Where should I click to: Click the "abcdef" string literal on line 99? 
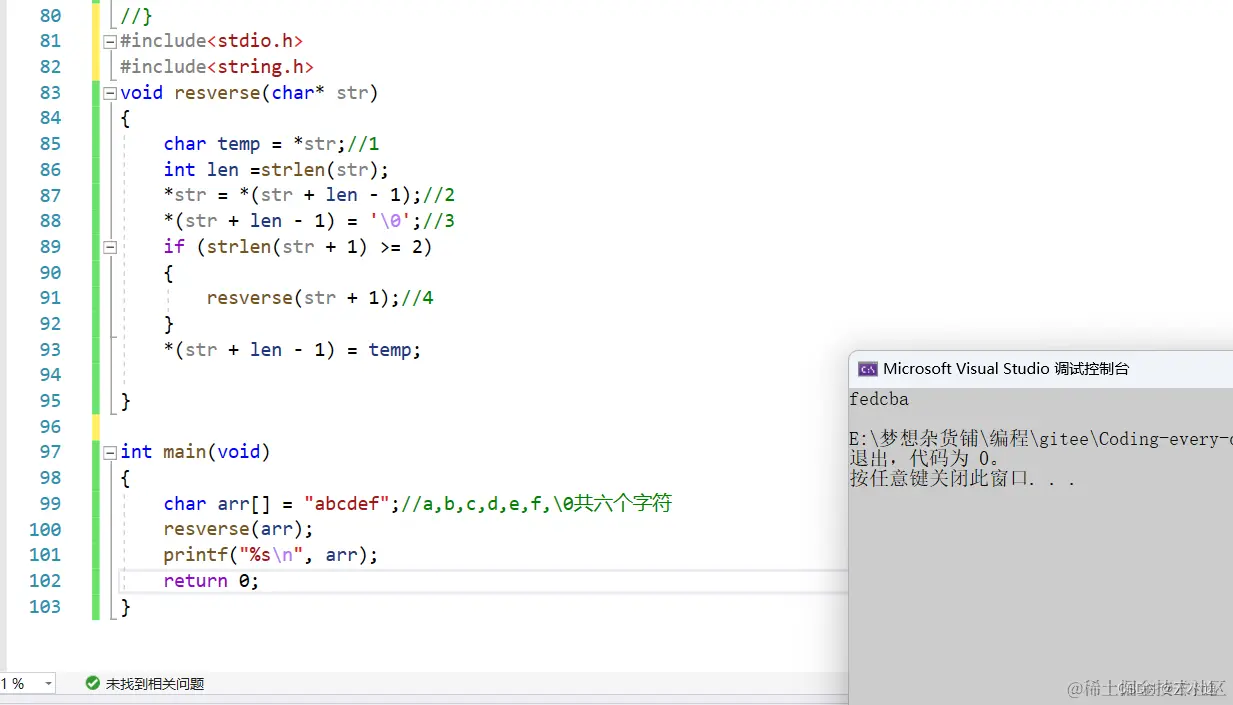(x=346, y=504)
